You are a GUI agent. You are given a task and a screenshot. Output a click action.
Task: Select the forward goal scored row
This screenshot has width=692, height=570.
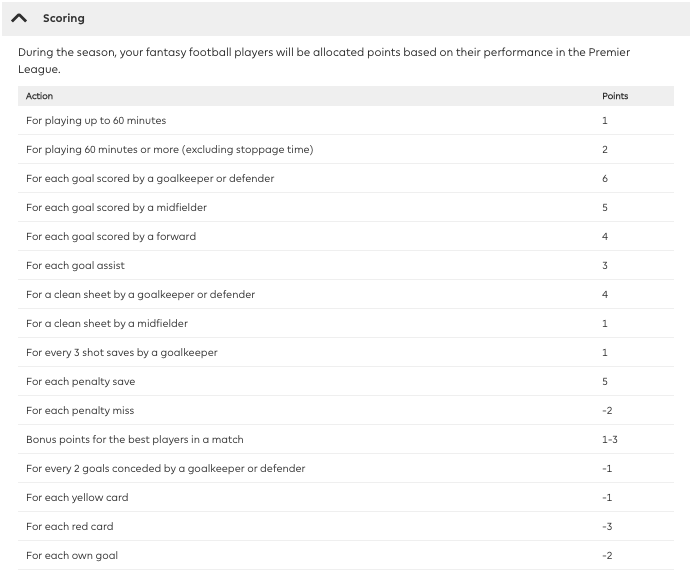pos(111,237)
